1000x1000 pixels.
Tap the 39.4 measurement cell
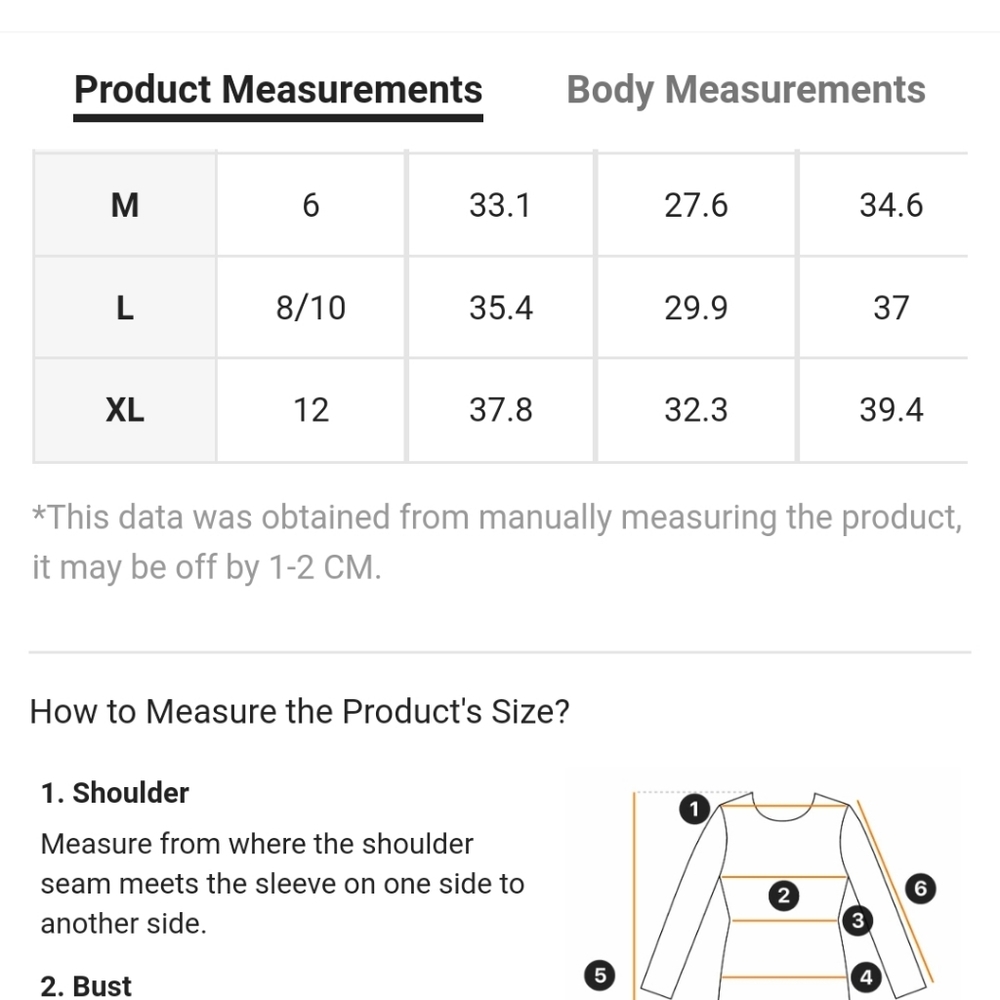[891, 410]
